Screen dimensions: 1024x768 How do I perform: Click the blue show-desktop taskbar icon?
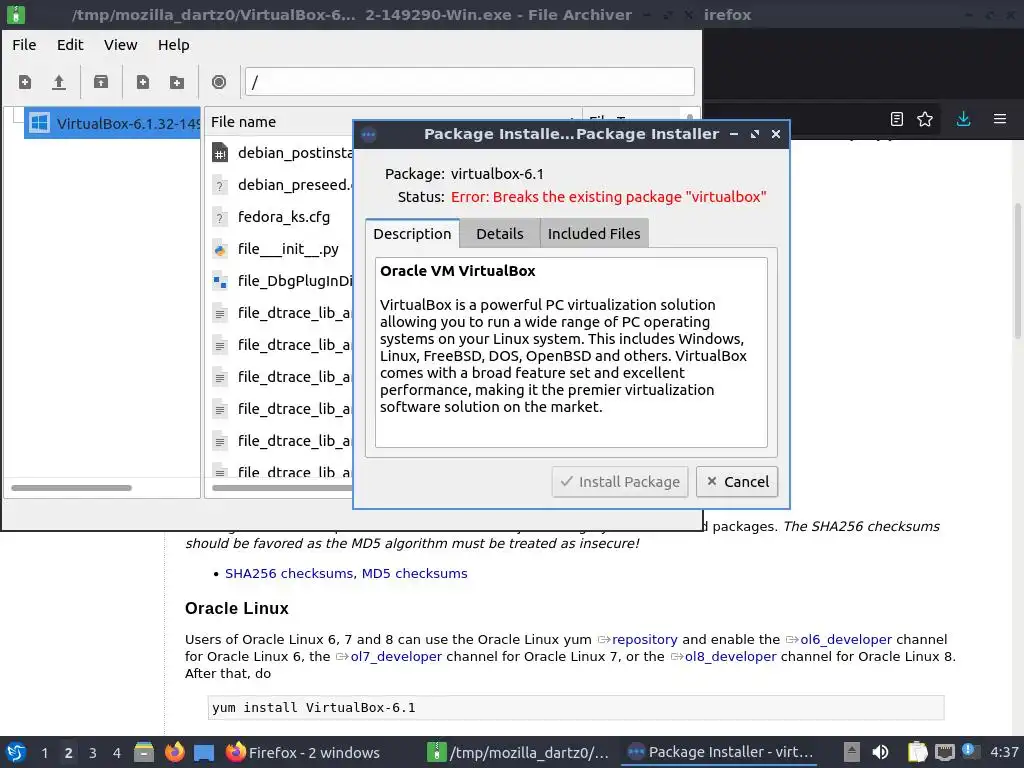(x=204, y=752)
